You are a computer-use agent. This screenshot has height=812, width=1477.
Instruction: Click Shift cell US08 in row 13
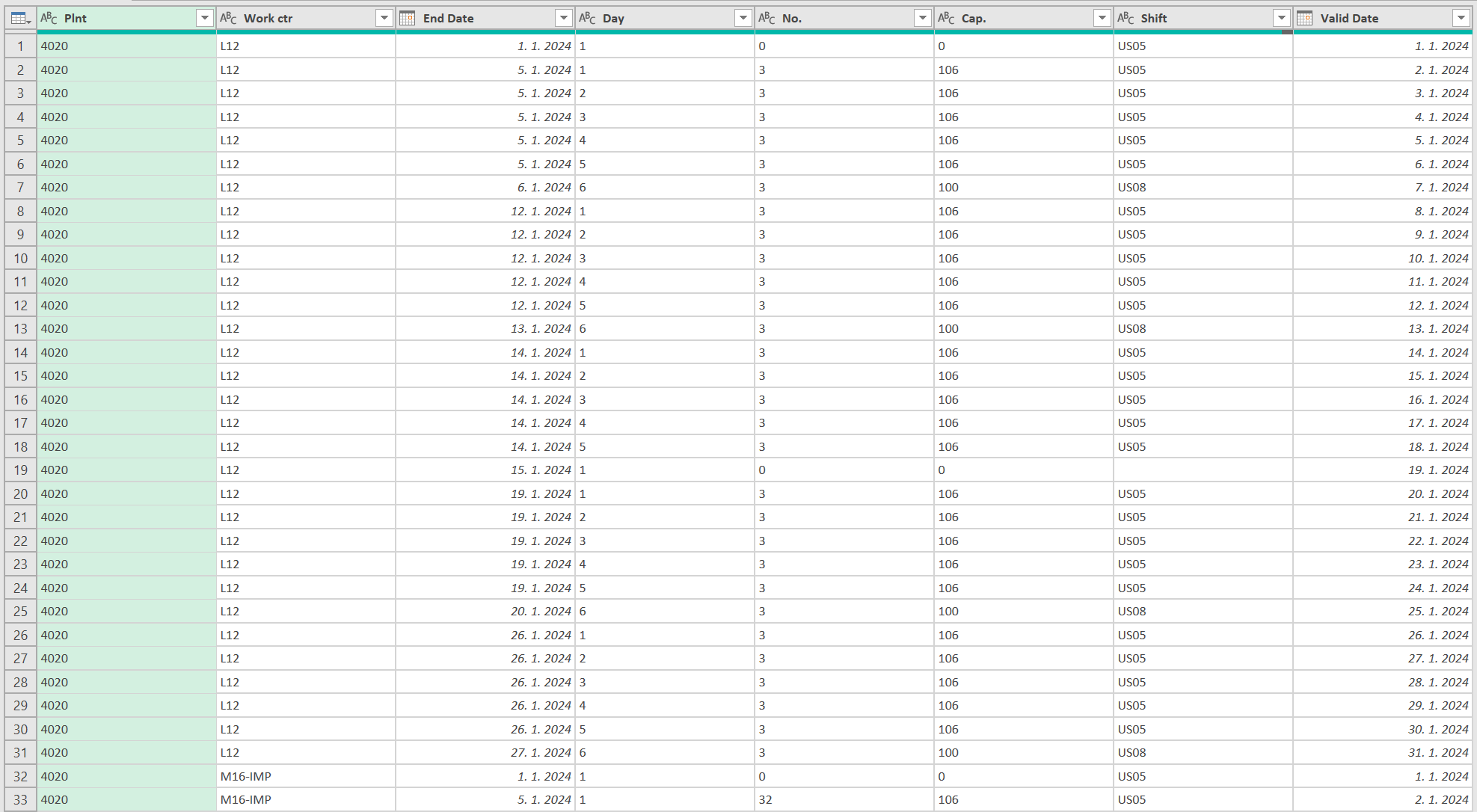(1203, 328)
